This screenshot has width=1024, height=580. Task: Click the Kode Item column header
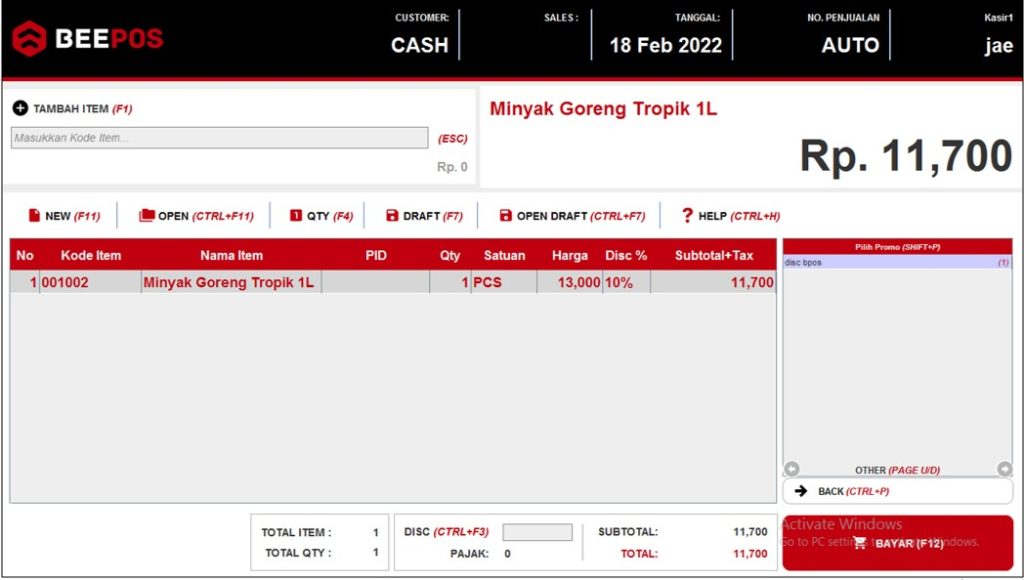pyautogui.click(x=91, y=255)
